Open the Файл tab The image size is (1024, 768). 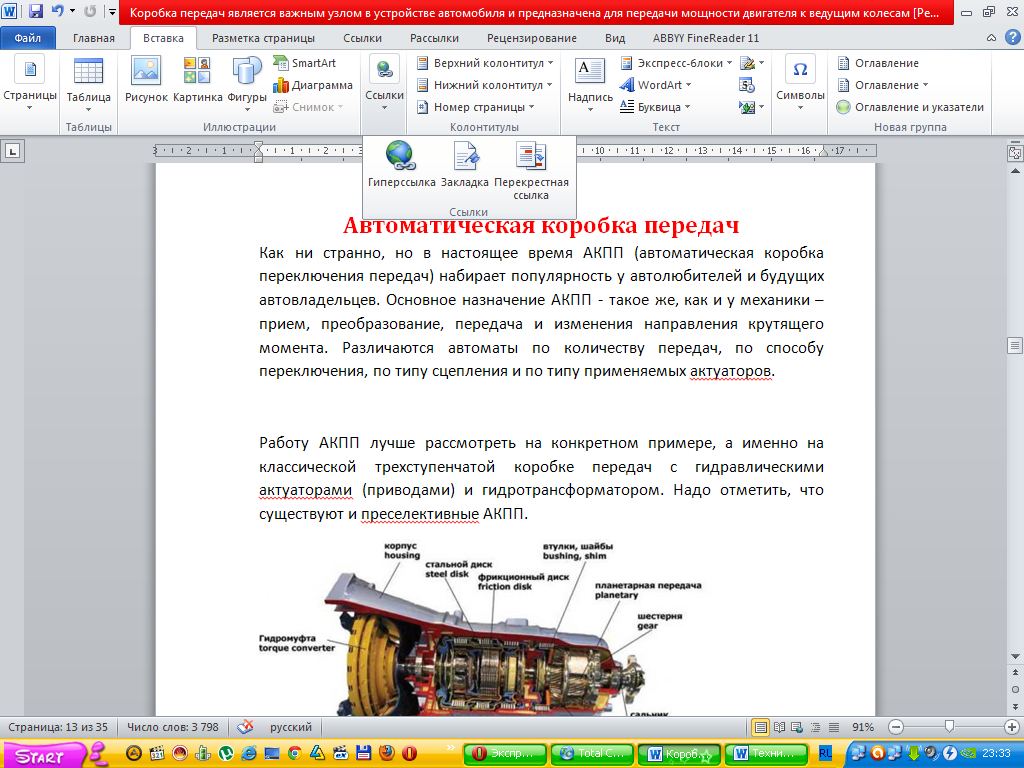point(27,38)
